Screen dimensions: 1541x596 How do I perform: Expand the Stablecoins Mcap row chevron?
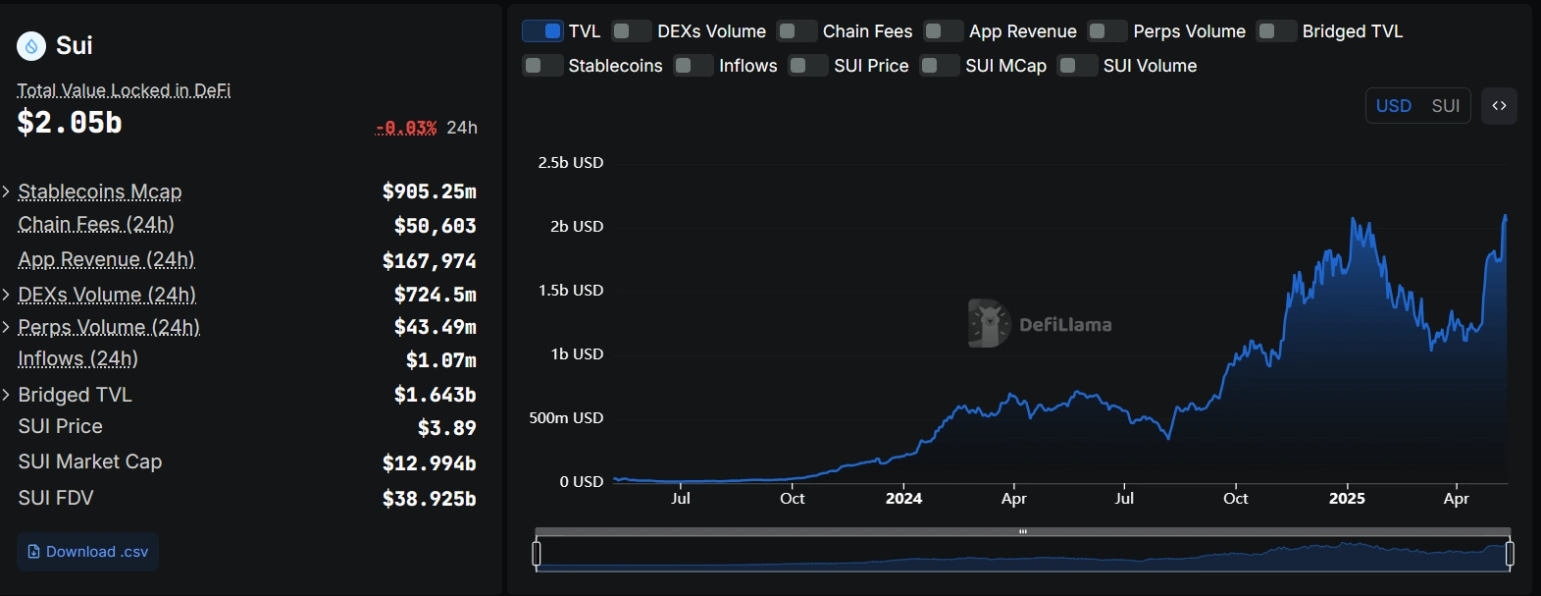coord(7,192)
